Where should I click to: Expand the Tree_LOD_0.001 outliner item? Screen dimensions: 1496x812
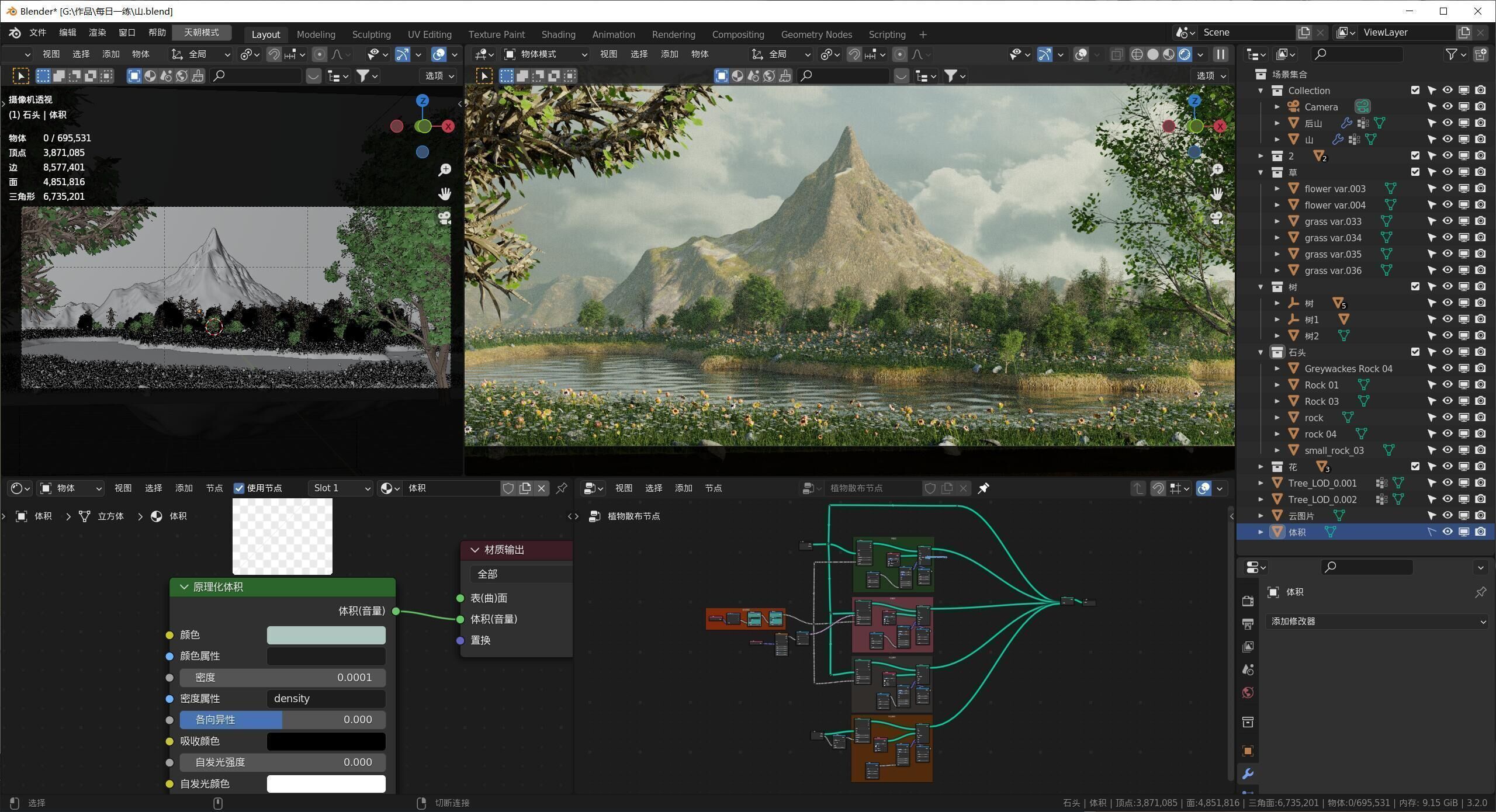[1260, 483]
